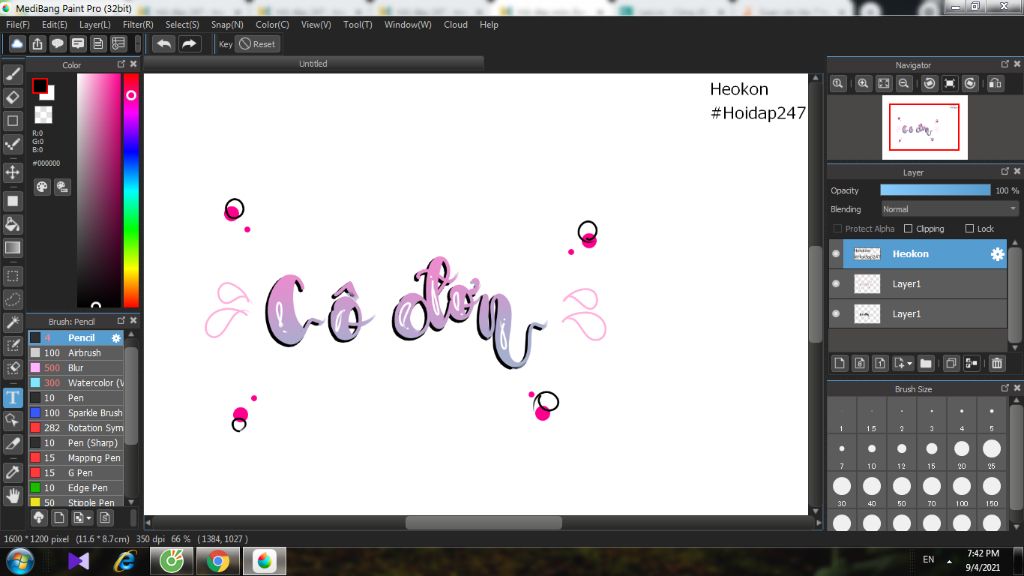
Task: Add a new layer with the page icon
Action: (x=840, y=363)
